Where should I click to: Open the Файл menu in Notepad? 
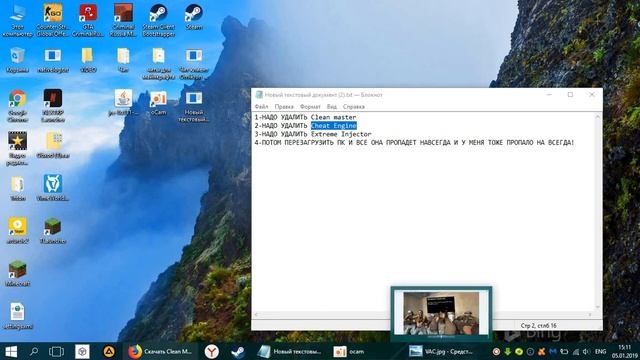pyautogui.click(x=261, y=107)
